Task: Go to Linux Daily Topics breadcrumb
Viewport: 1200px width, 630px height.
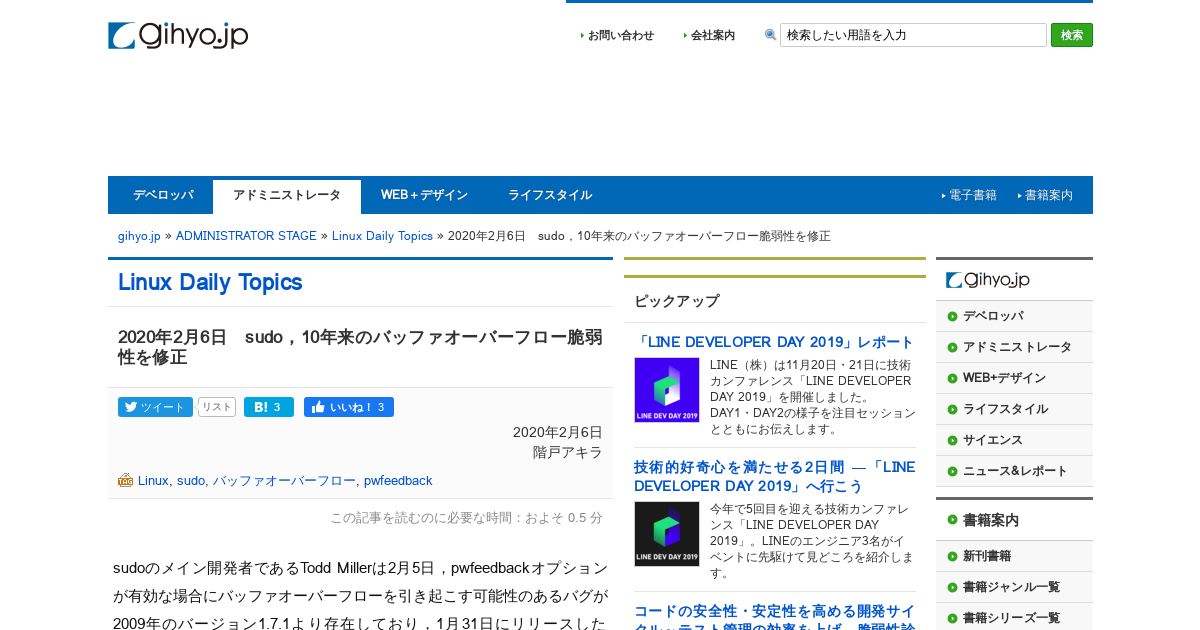Action: tap(382, 236)
